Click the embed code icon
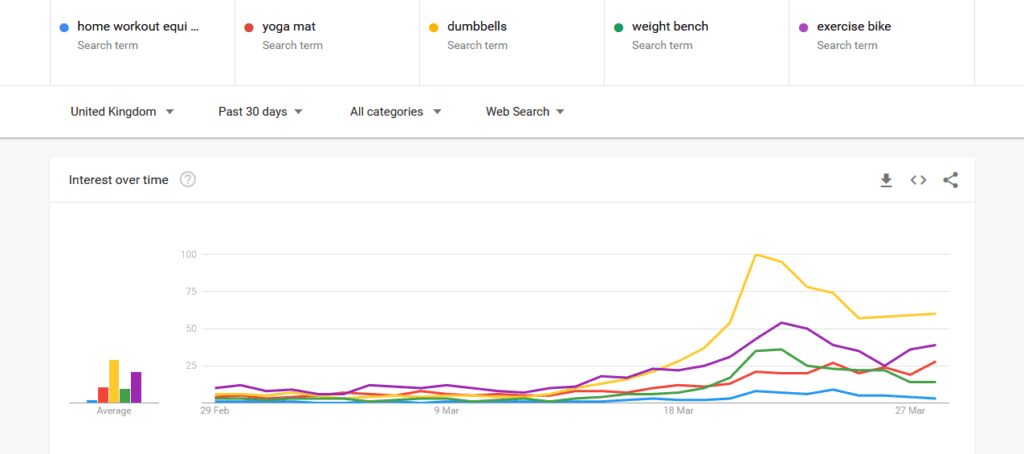Image resolution: width=1024 pixels, height=454 pixels. pyautogui.click(x=918, y=180)
